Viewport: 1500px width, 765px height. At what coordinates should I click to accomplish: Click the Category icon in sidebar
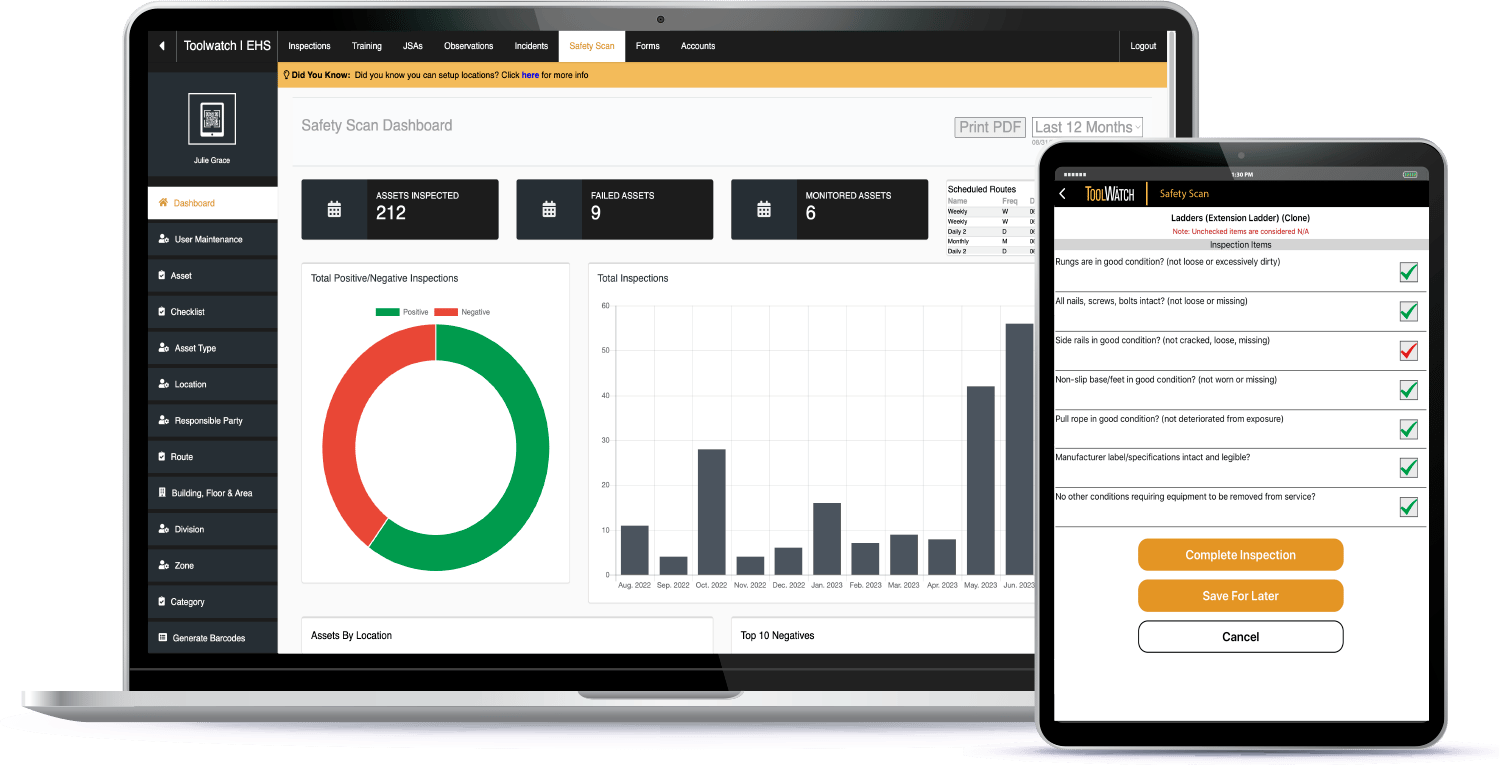[162, 602]
